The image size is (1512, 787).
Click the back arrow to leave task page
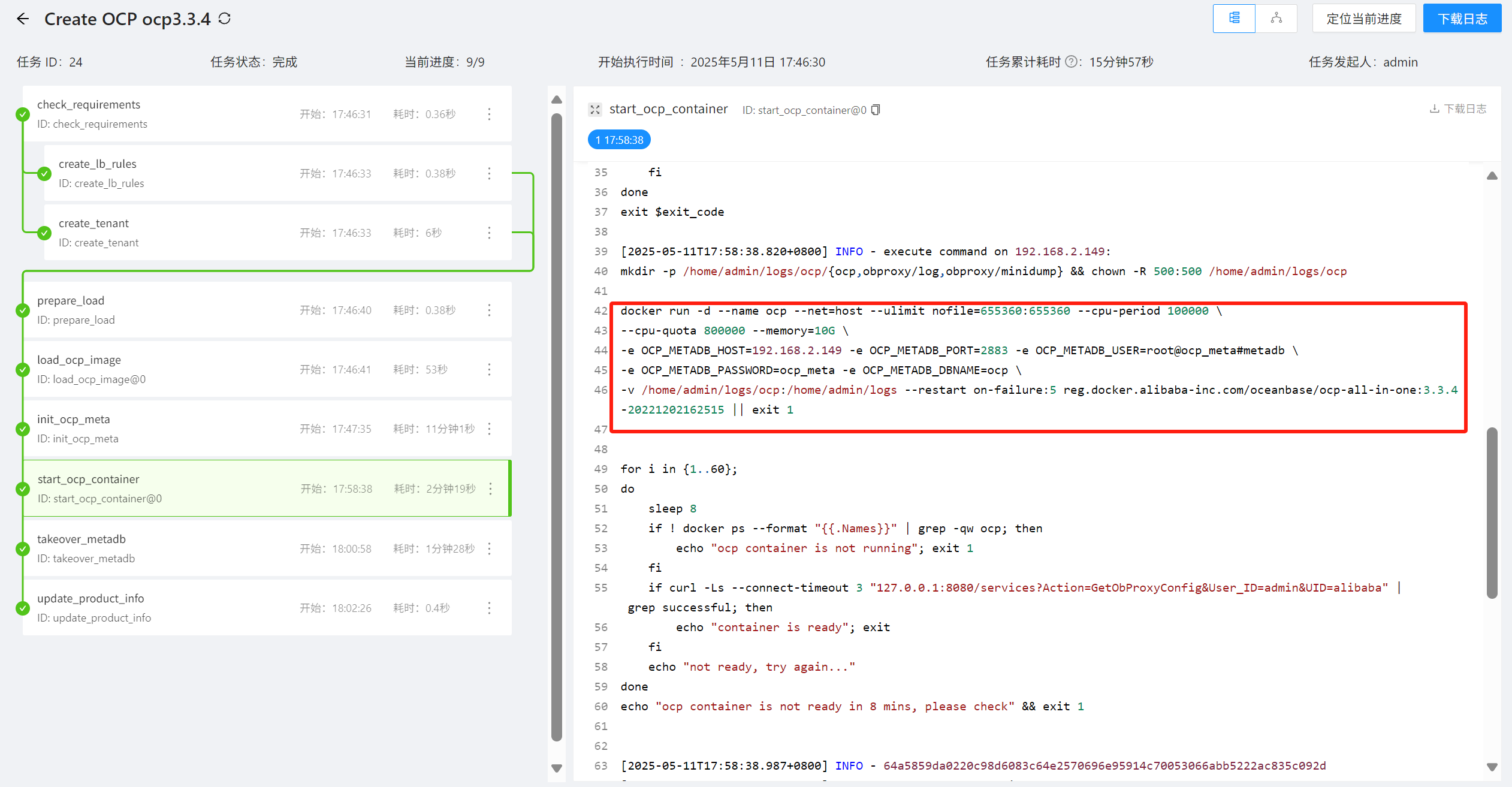pos(23,19)
